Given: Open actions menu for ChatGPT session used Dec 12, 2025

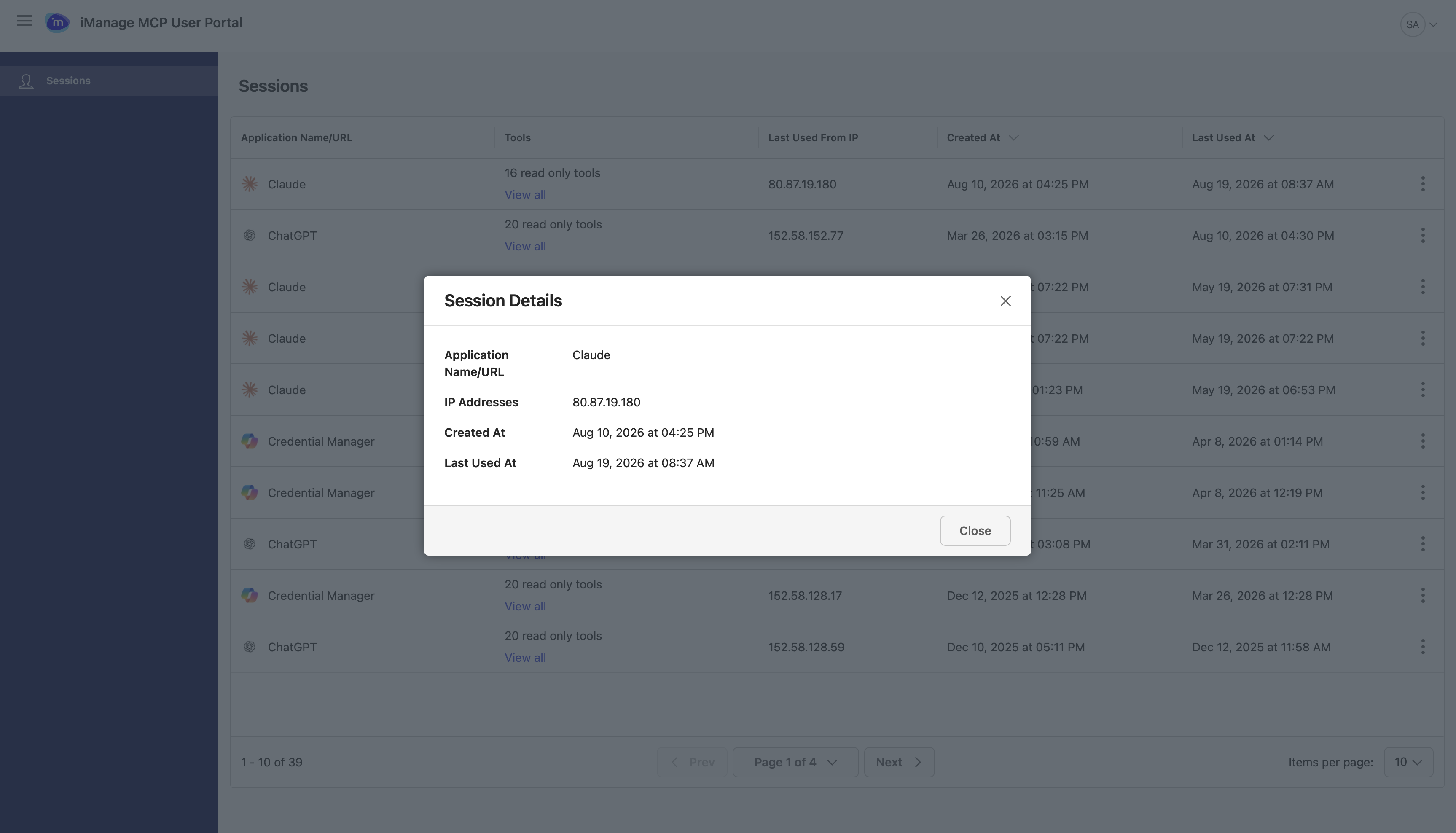Looking at the screenshot, I should pos(1422,648).
